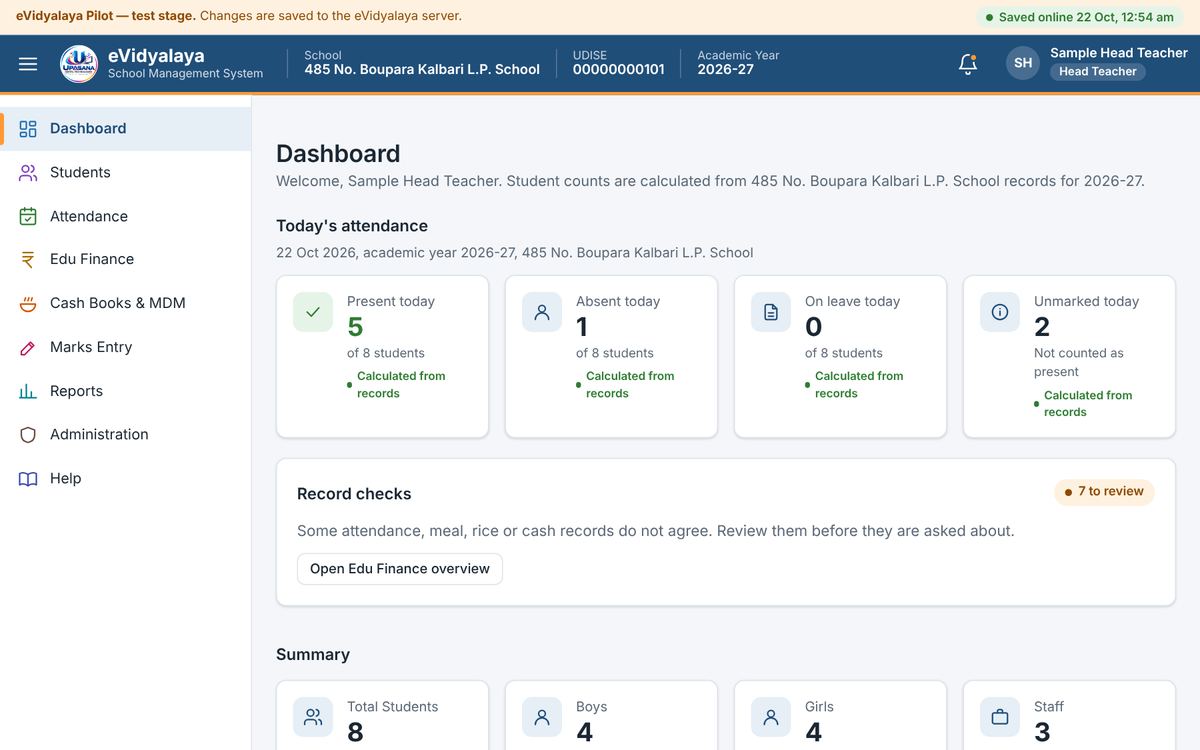The height and width of the screenshot is (750, 1200).
Task: Go to Administration
Action: click(126, 434)
